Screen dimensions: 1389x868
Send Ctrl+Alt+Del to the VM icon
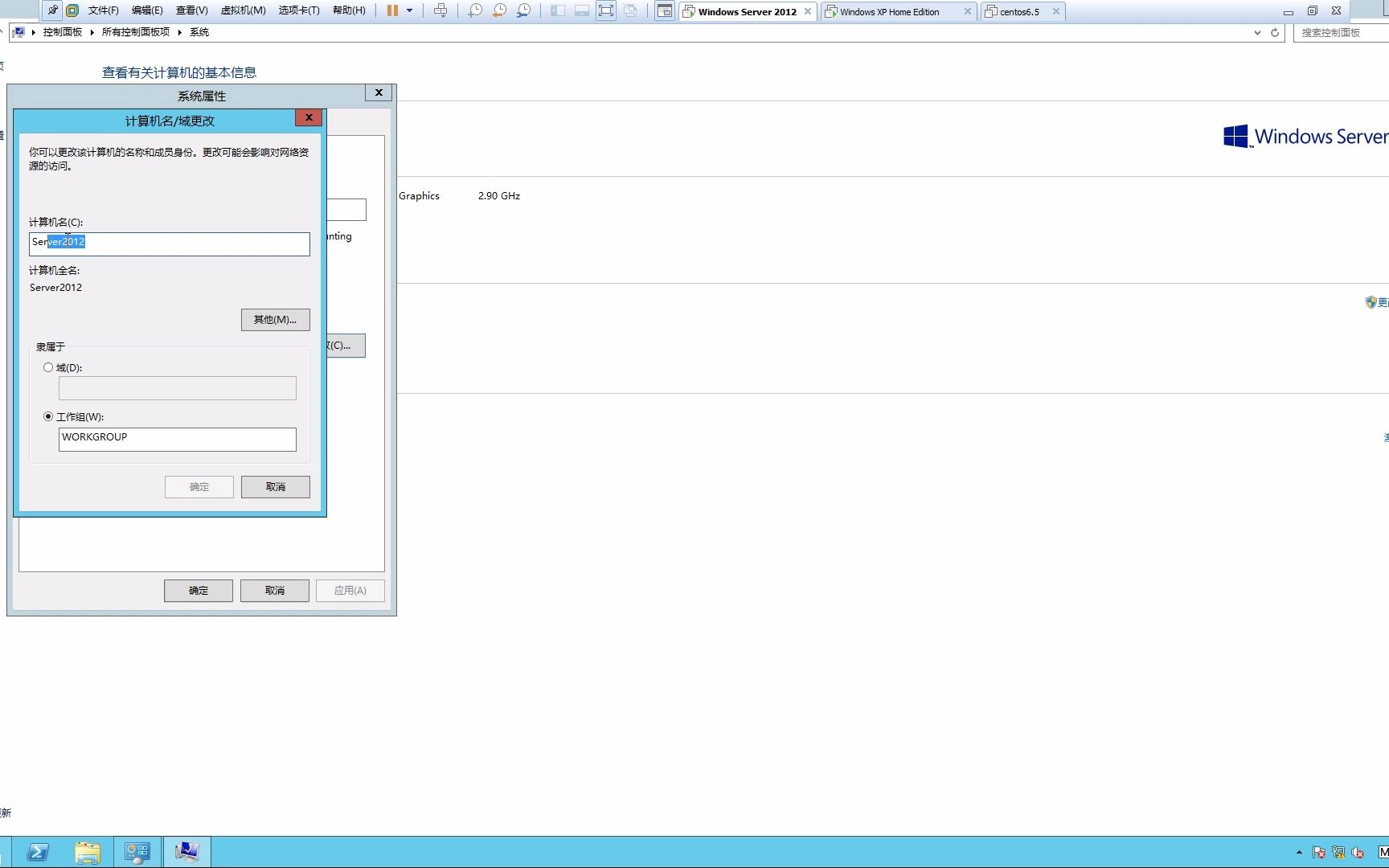(440, 10)
